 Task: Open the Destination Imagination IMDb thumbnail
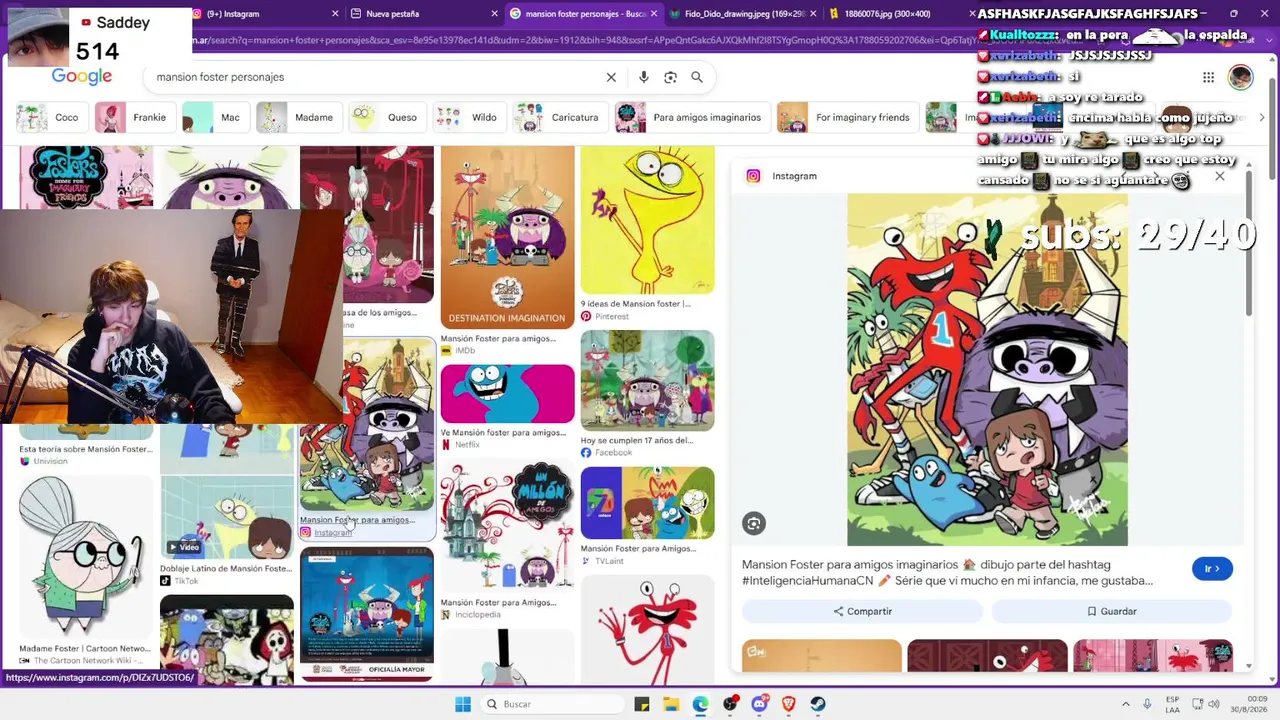click(507, 238)
